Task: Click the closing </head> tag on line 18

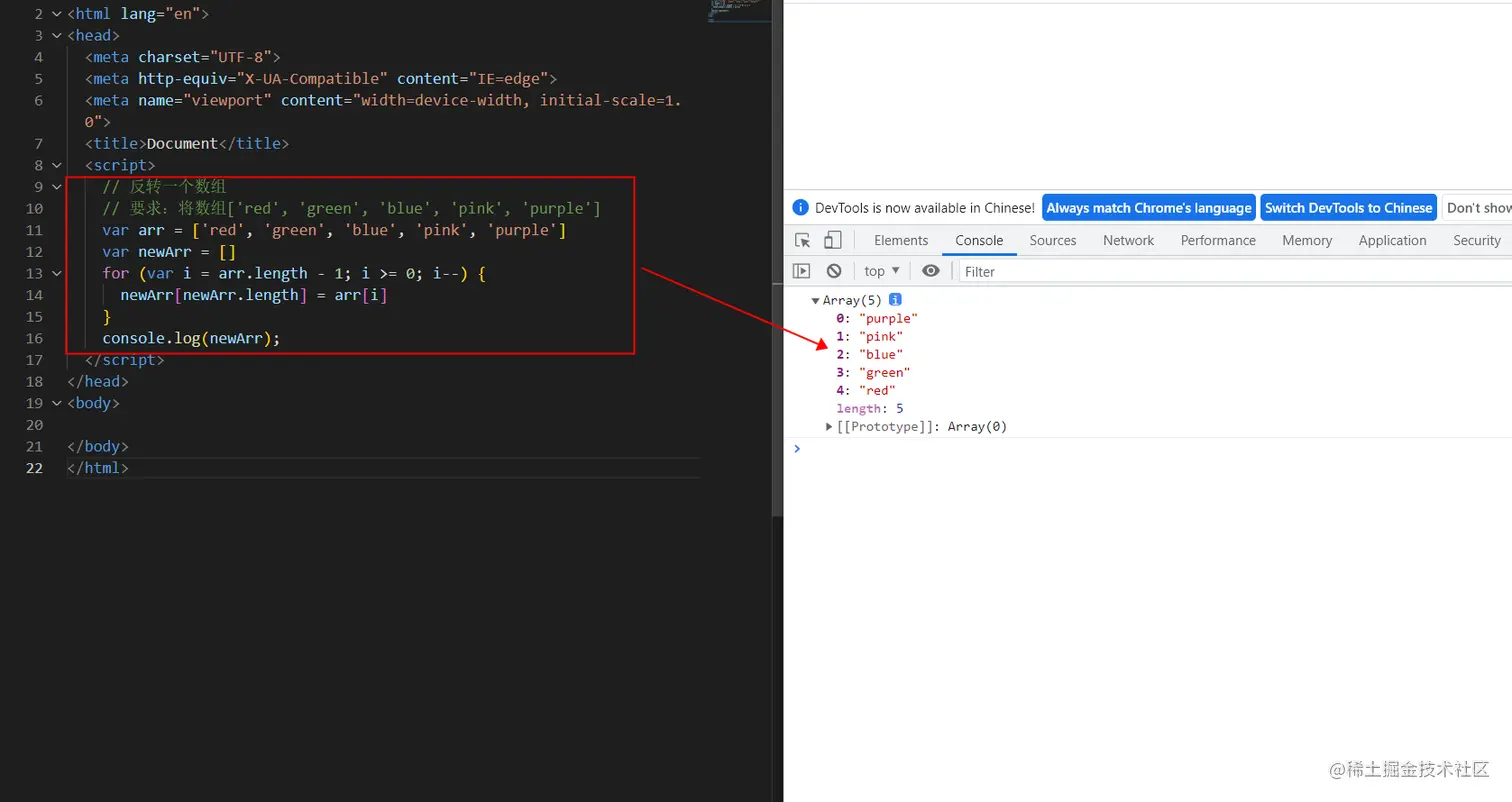Action: pos(98,381)
